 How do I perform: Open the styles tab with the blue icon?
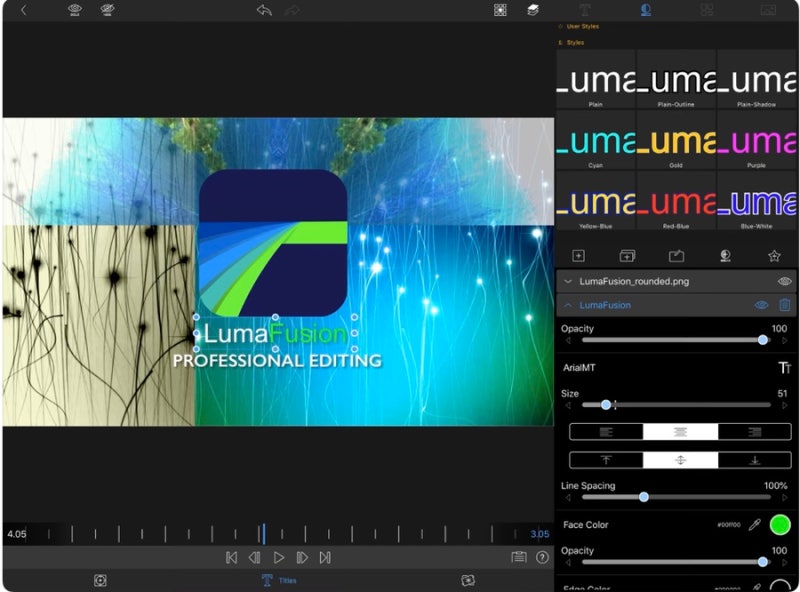click(645, 10)
